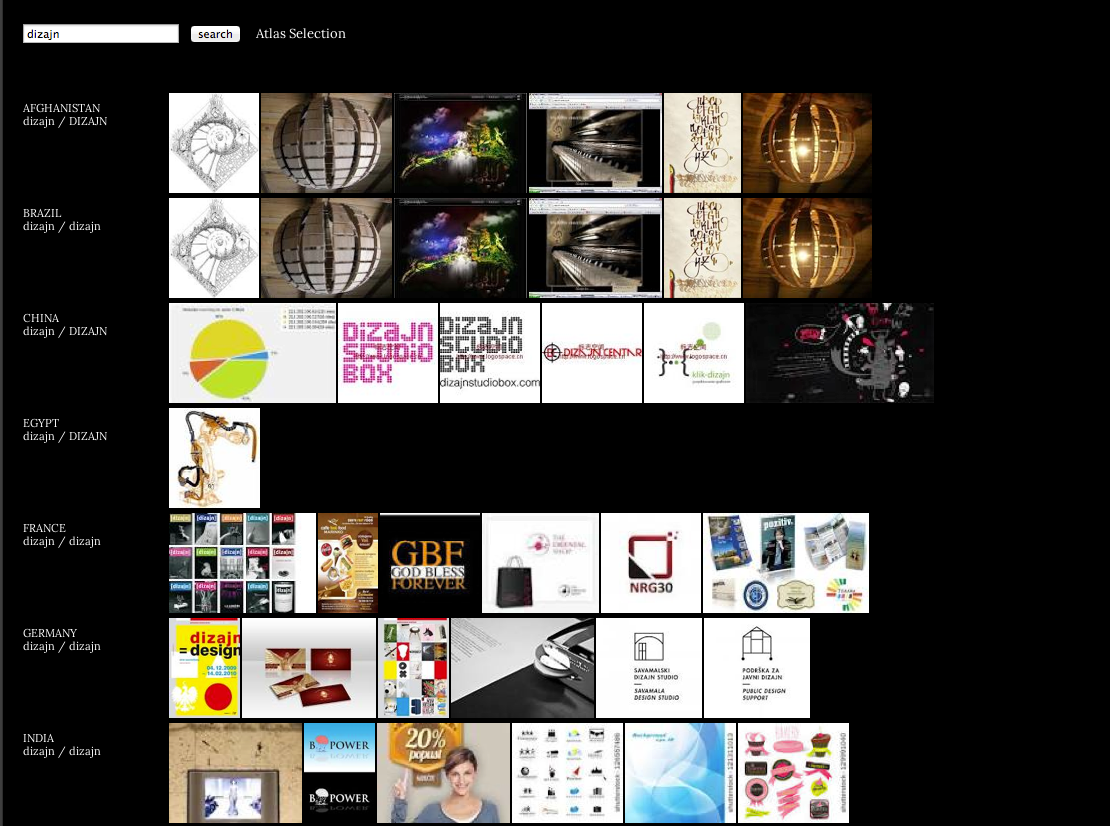Select the GERMANY country label
Image resolution: width=1110 pixels, height=826 pixels.
click(50, 633)
